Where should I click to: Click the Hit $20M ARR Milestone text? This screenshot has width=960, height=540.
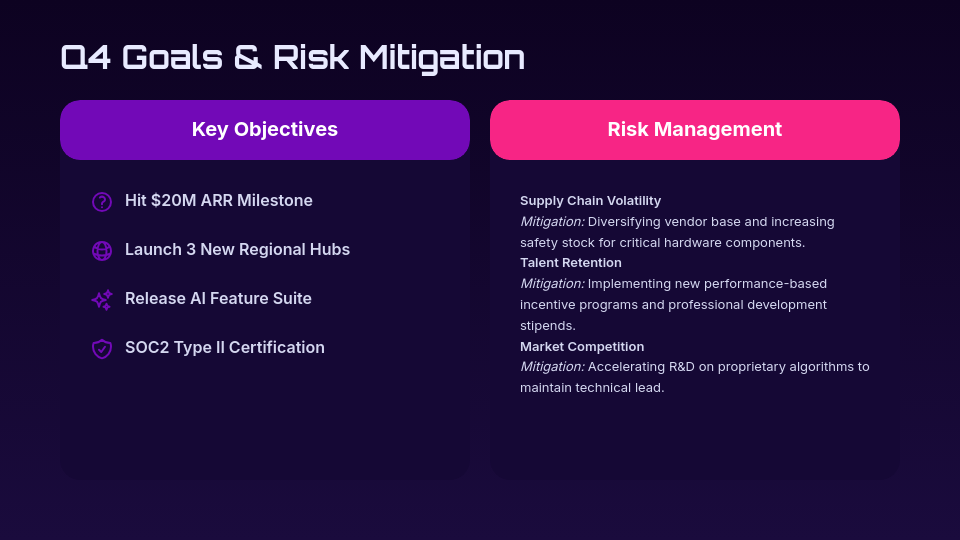(x=219, y=201)
